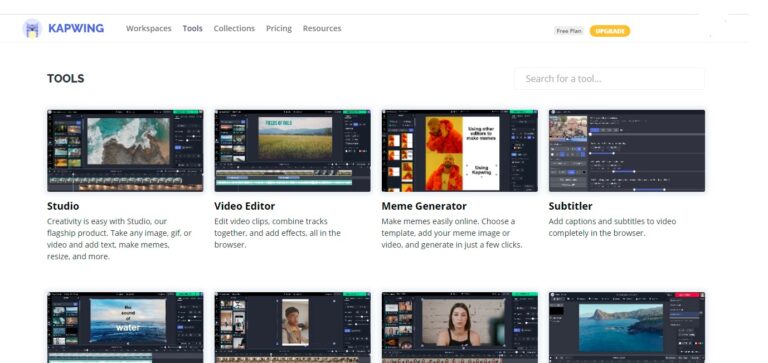Focus the Search for a tool field
This screenshot has width=768, height=363.
(610, 78)
